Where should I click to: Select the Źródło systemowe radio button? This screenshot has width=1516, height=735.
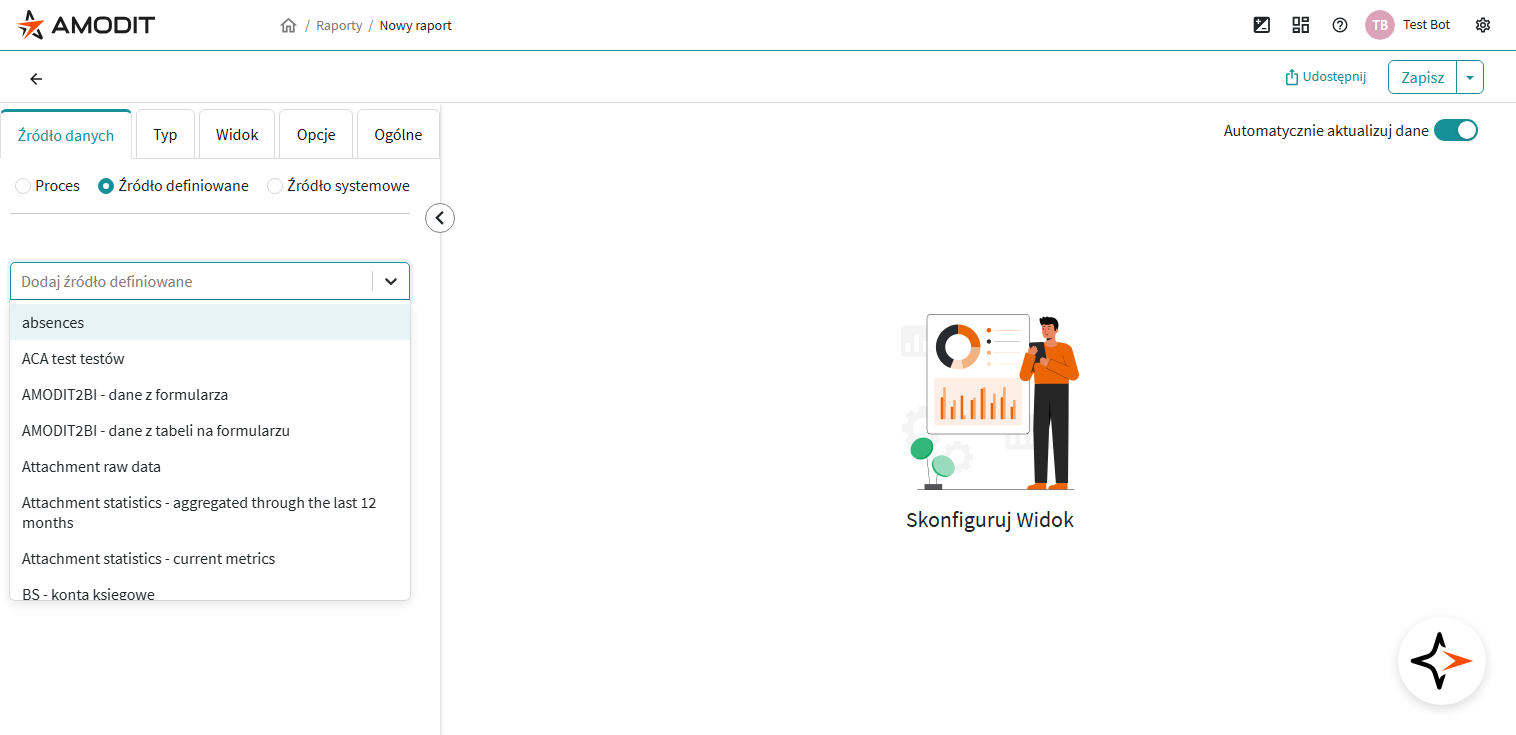(x=274, y=186)
